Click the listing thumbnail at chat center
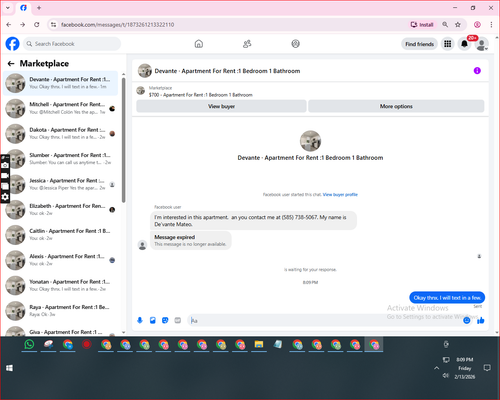500x400 pixels. [x=310, y=141]
